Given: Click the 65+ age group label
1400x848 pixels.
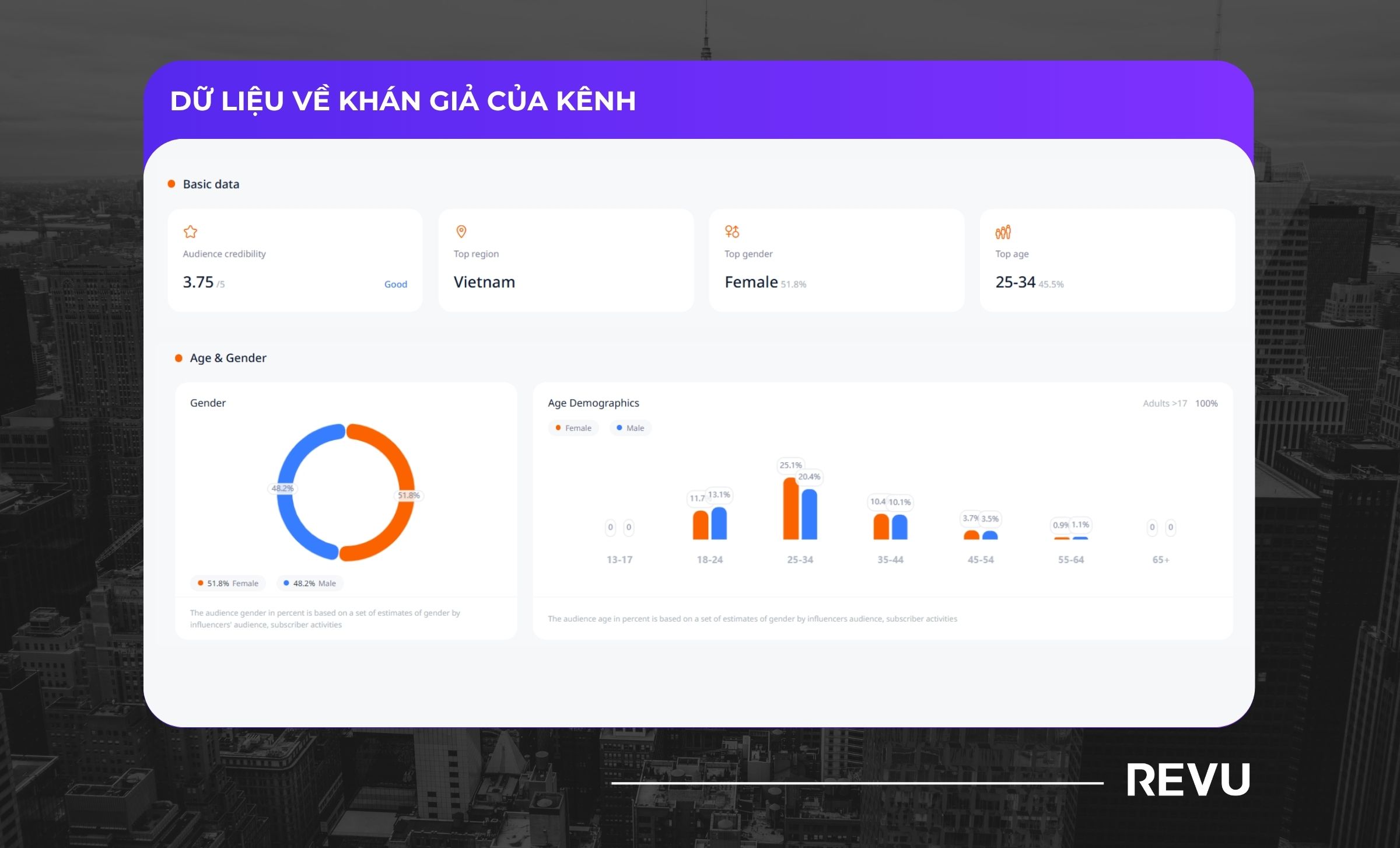Looking at the screenshot, I should pyautogui.click(x=1160, y=560).
